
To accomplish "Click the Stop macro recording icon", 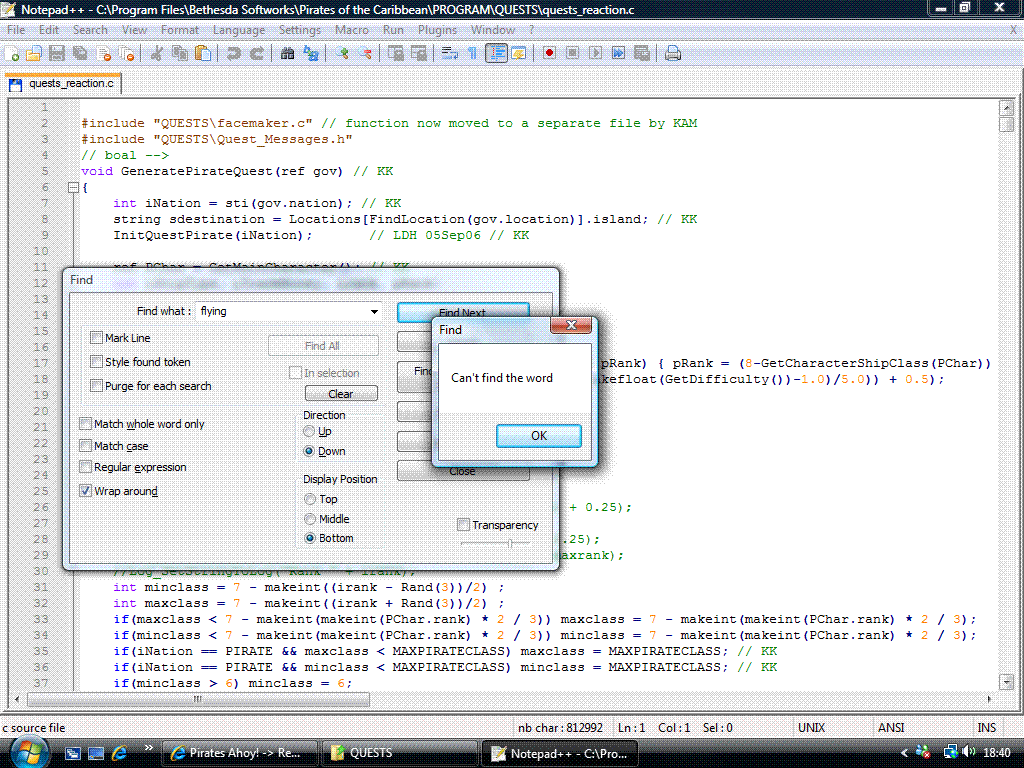I will tap(573, 54).
